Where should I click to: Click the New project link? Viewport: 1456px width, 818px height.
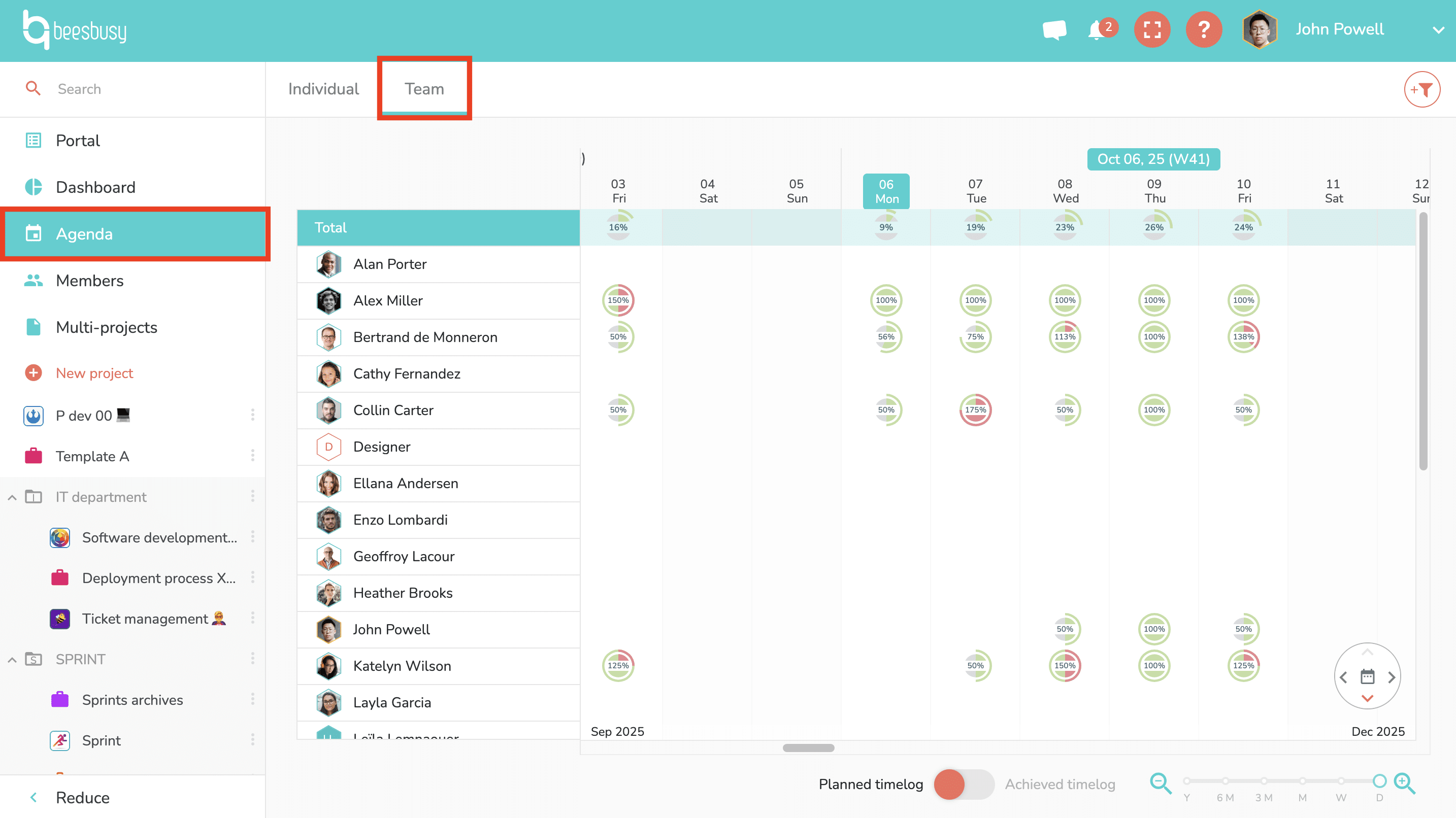94,373
